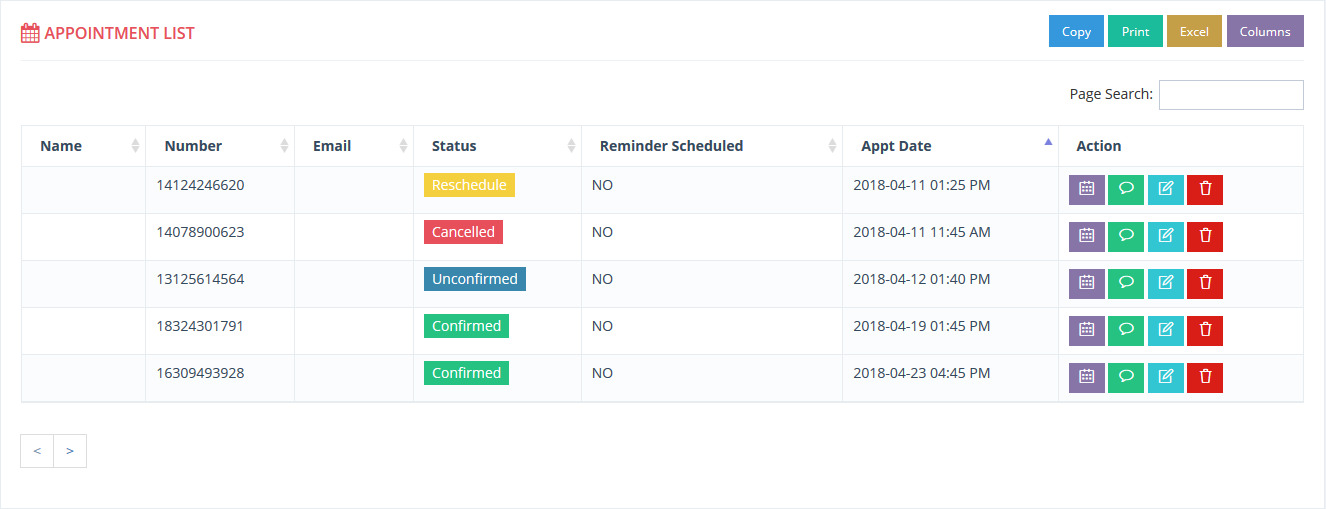Image resolution: width=1326 pixels, height=509 pixels.
Task: Delete the appointment for 18324301791
Action: click(1205, 331)
